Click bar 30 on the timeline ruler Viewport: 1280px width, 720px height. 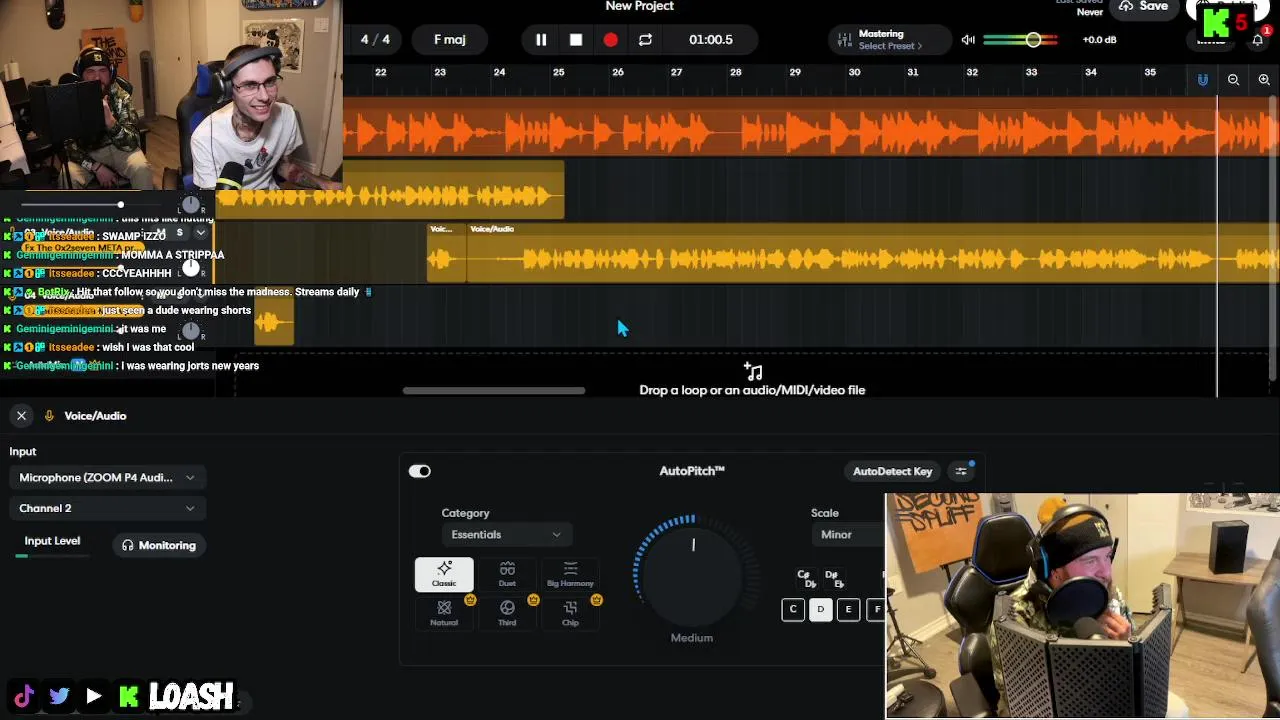pos(854,72)
